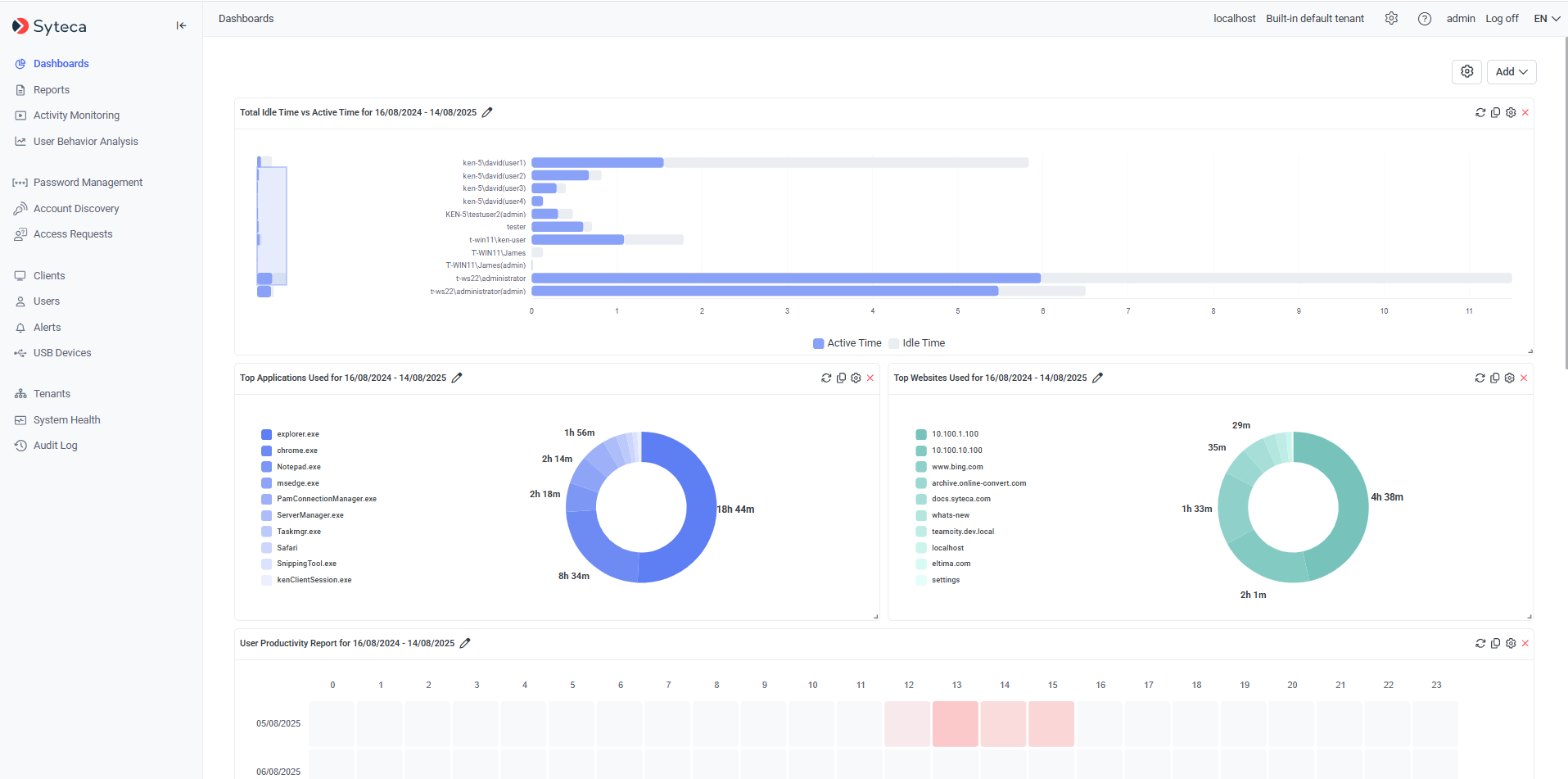Image resolution: width=1568 pixels, height=779 pixels.
Task: Toggle Active Time series in legend
Action: pyautogui.click(x=847, y=343)
